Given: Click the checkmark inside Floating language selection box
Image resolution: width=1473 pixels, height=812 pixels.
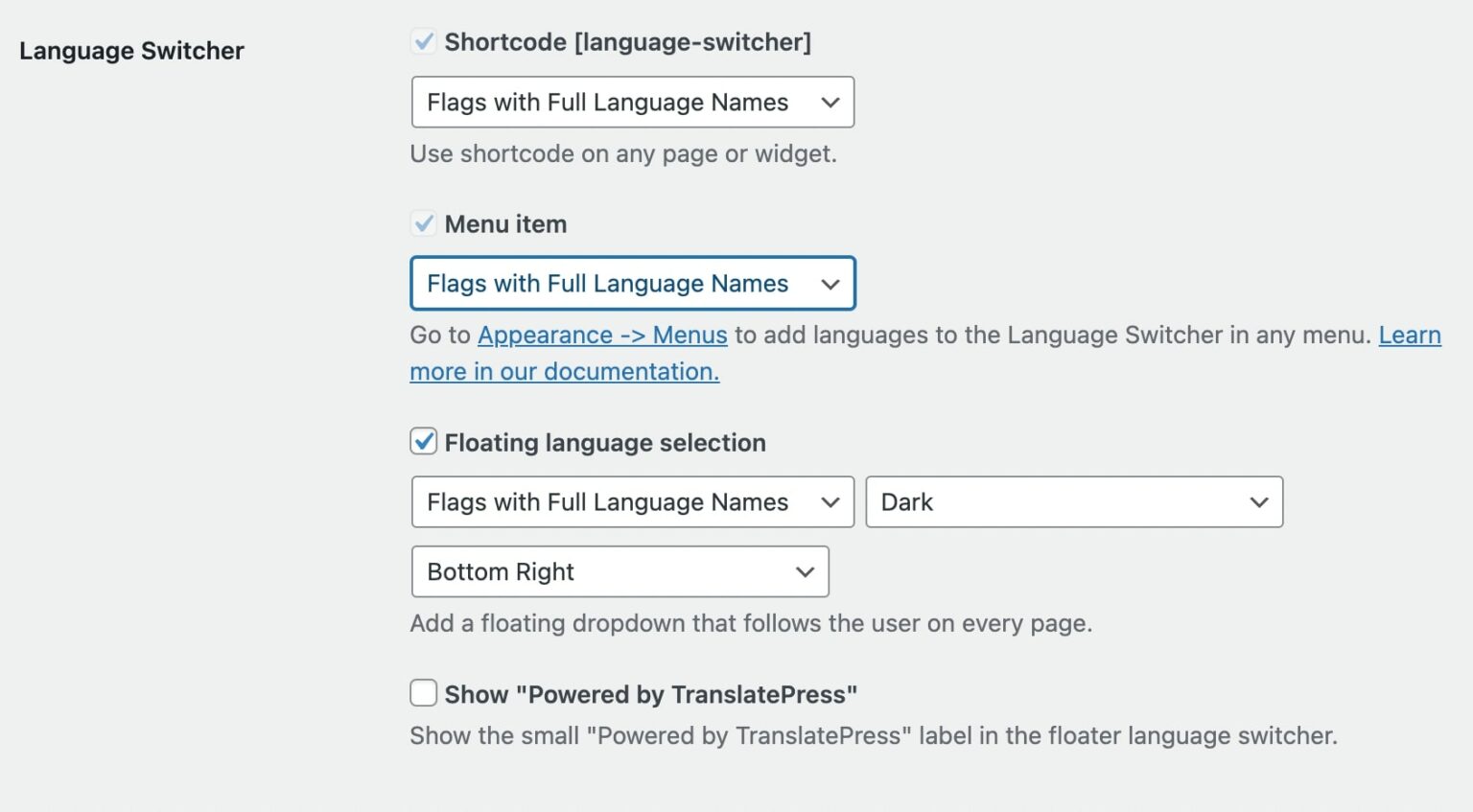Looking at the screenshot, I should tap(423, 442).
